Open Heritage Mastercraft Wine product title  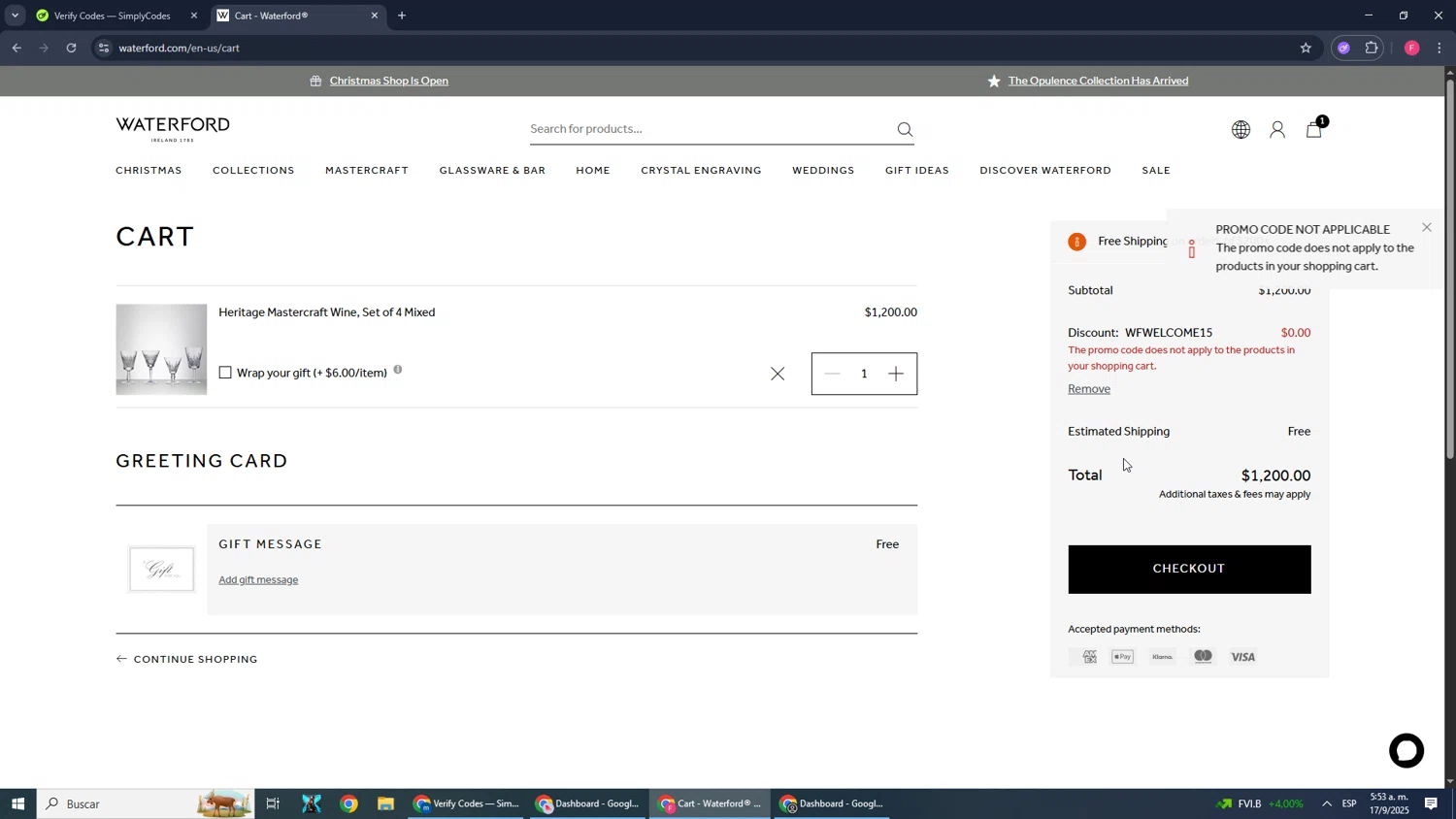point(327,312)
